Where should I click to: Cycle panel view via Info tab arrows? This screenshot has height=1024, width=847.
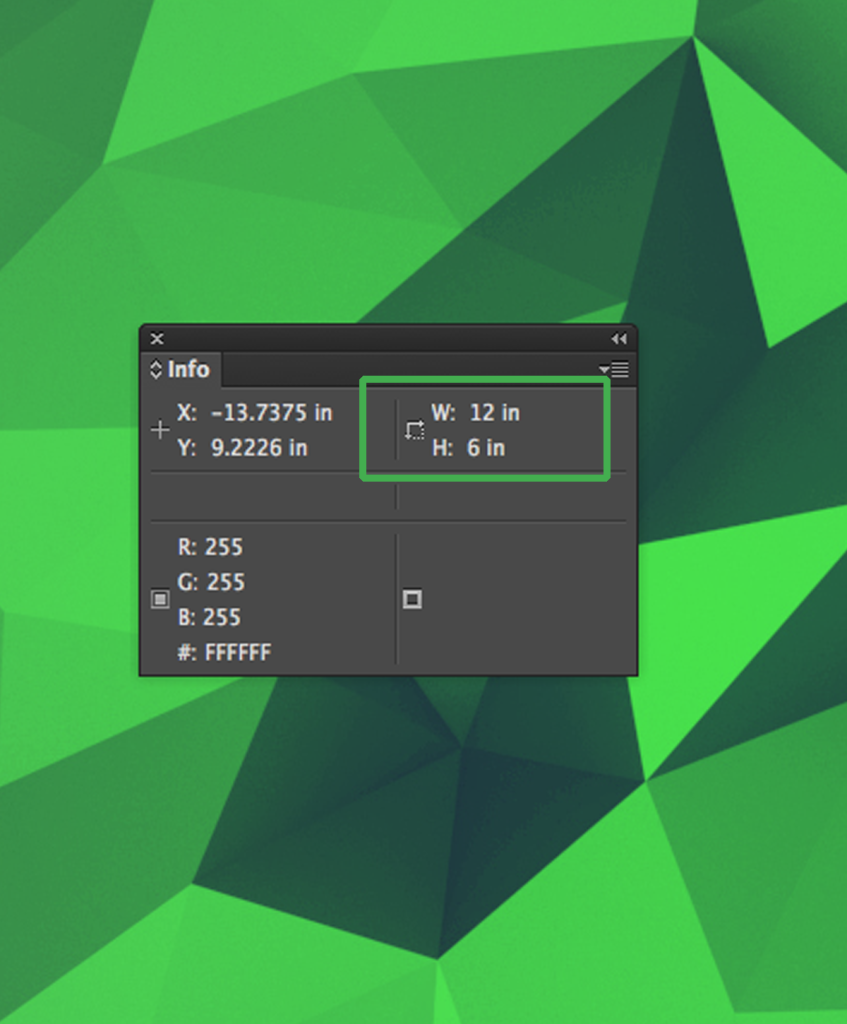(155, 370)
